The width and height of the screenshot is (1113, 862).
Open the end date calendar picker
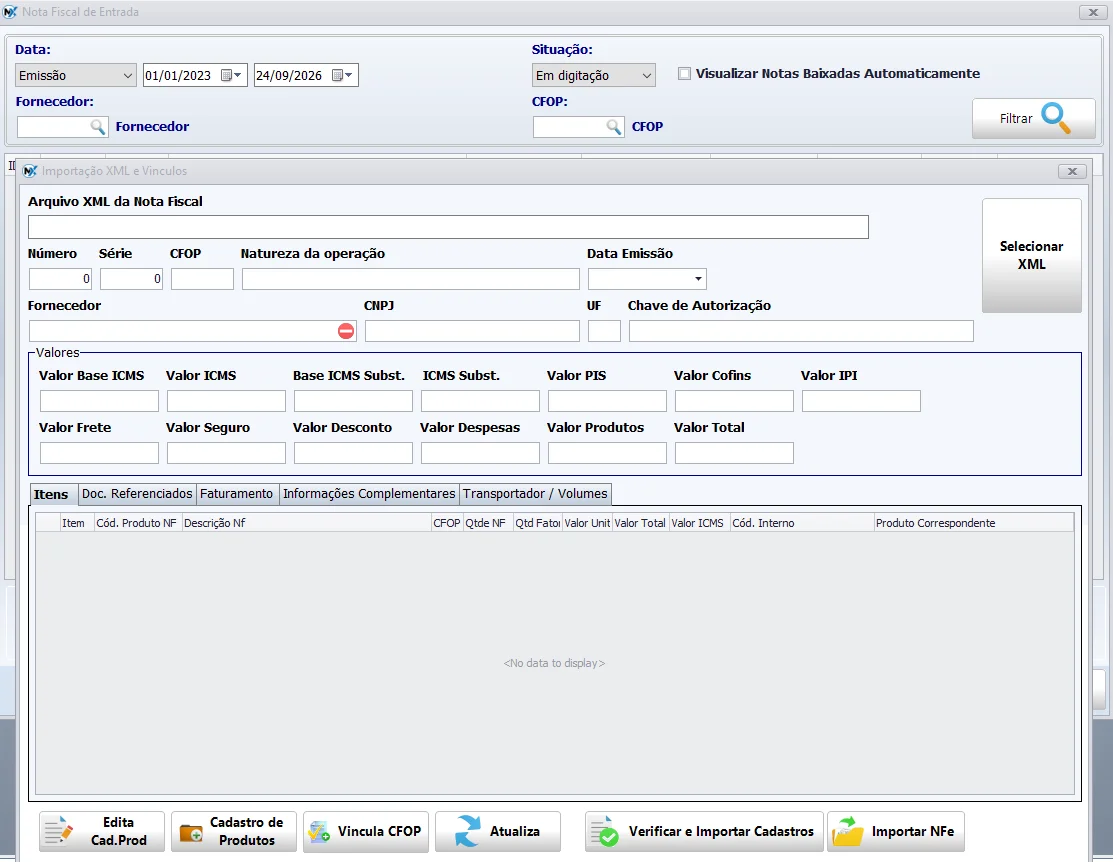(343, 75)
